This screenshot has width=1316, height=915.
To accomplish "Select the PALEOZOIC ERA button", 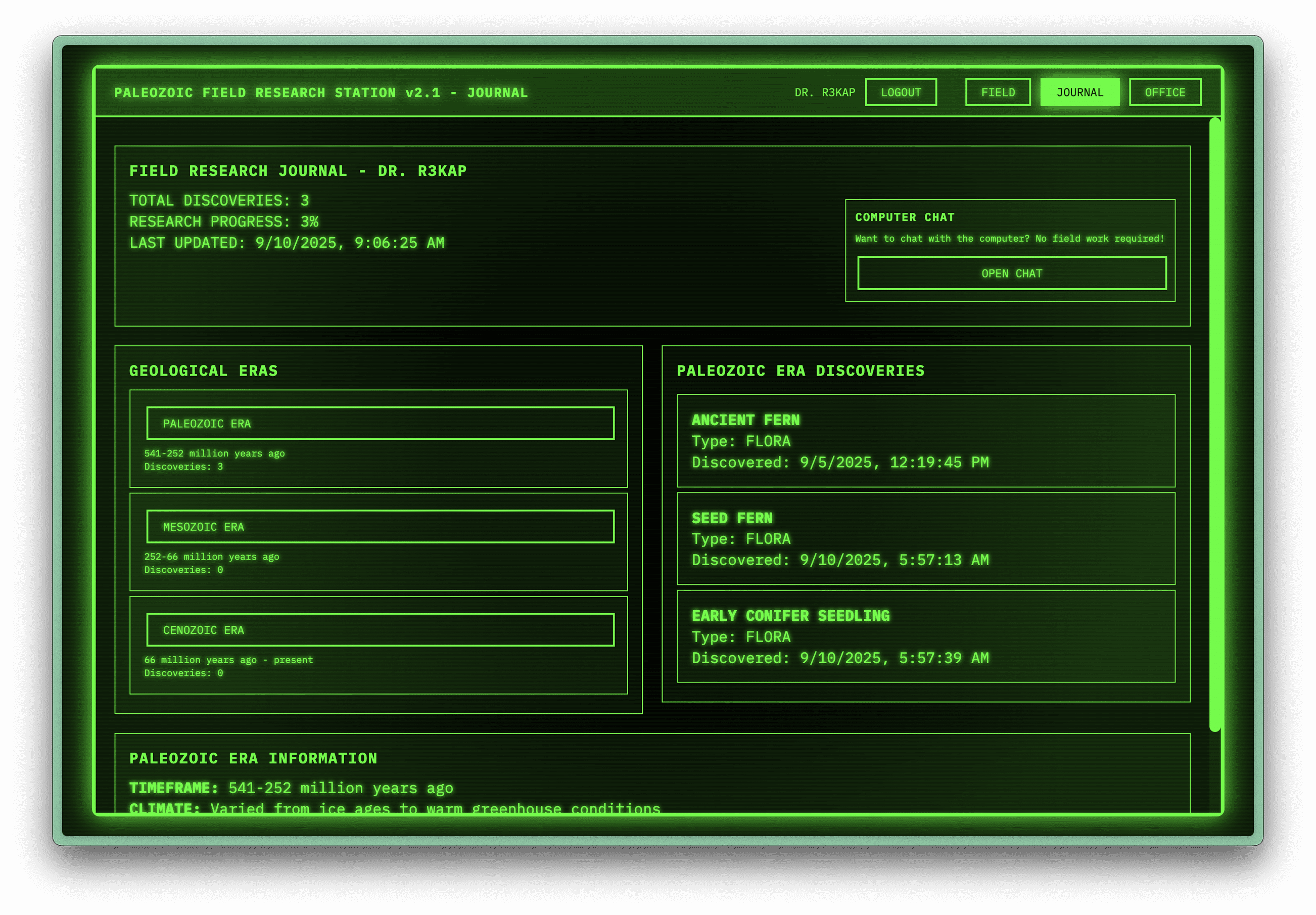I will pyautogui.click(x=380, y=424).
